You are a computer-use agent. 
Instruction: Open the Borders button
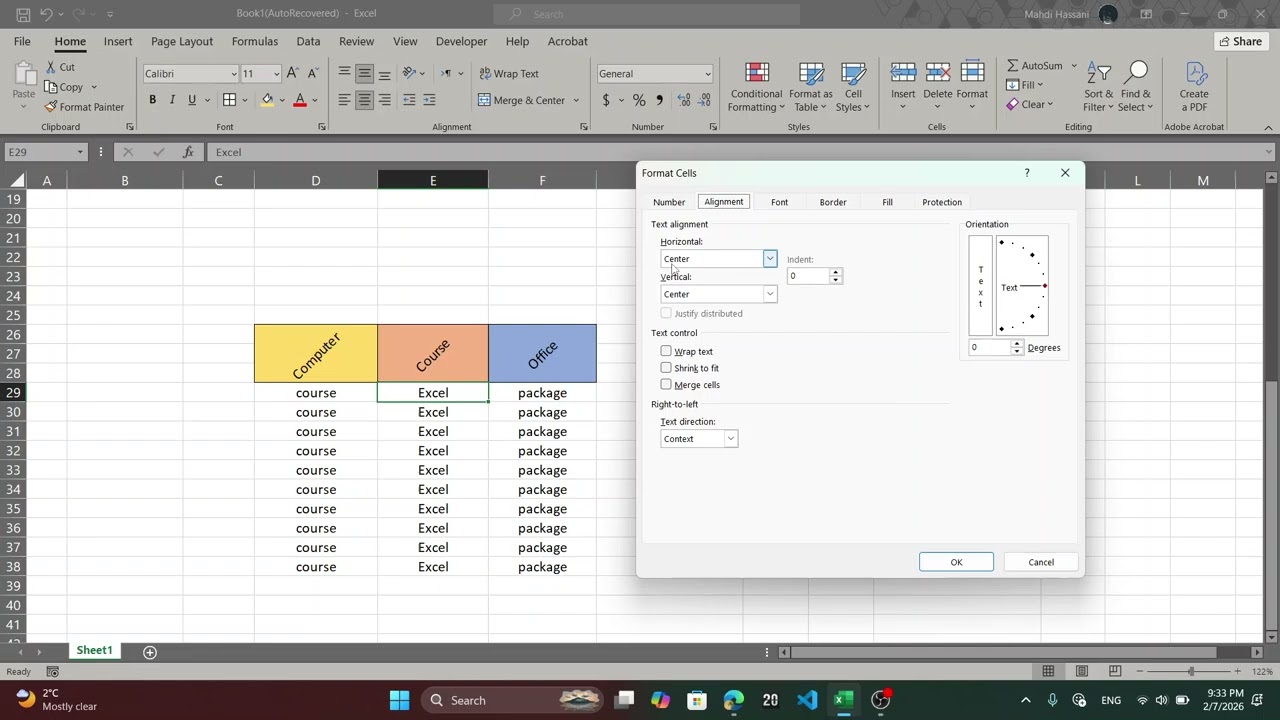pyautogui.click(x=229, y=100)
